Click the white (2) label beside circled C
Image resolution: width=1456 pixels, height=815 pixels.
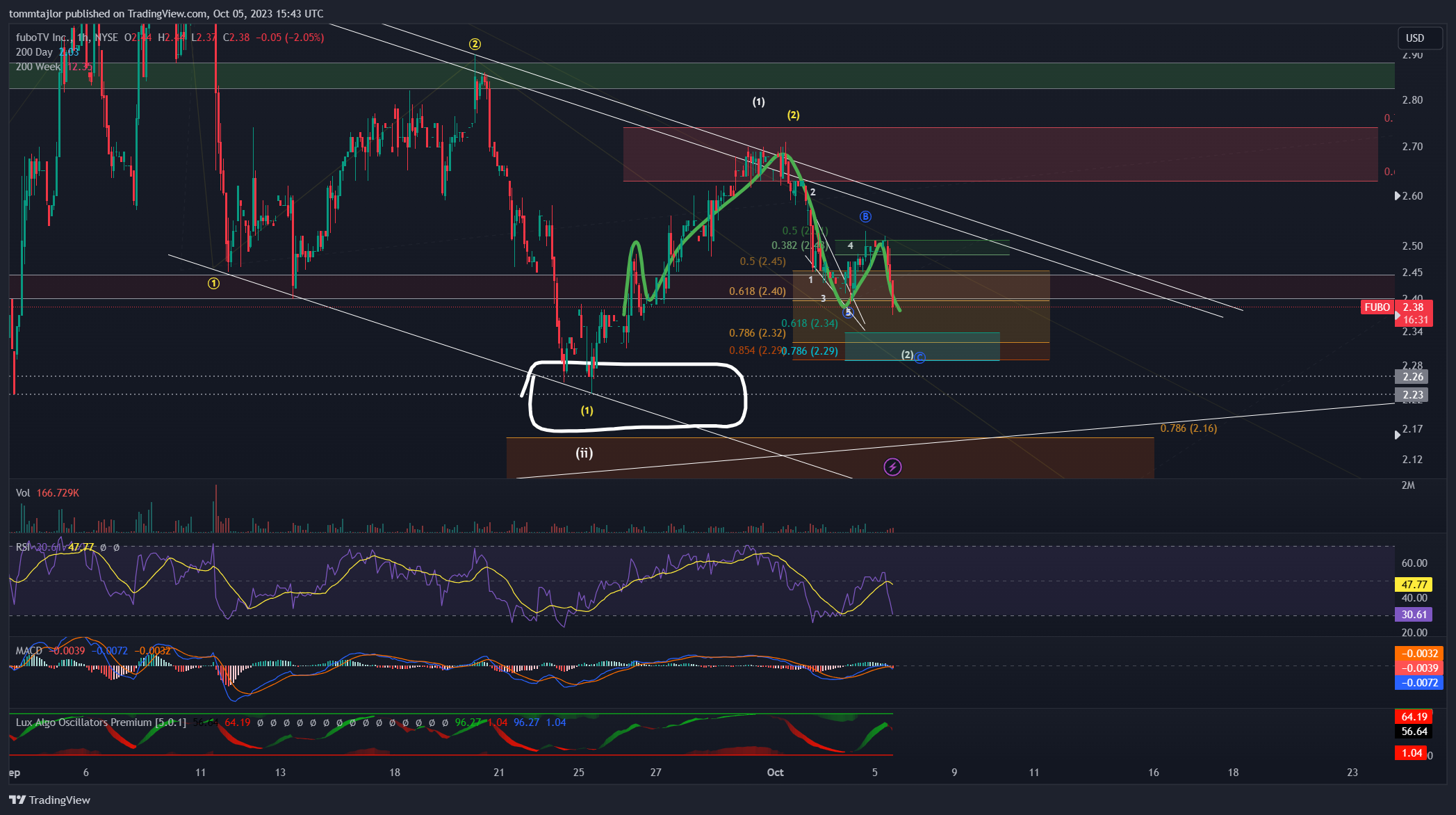[x=907, y=355]
